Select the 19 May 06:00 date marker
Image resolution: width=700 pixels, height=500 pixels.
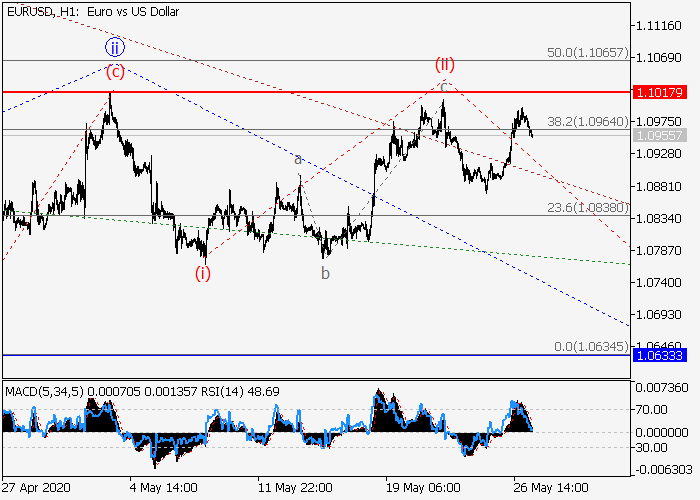click(x=427, y=488)
